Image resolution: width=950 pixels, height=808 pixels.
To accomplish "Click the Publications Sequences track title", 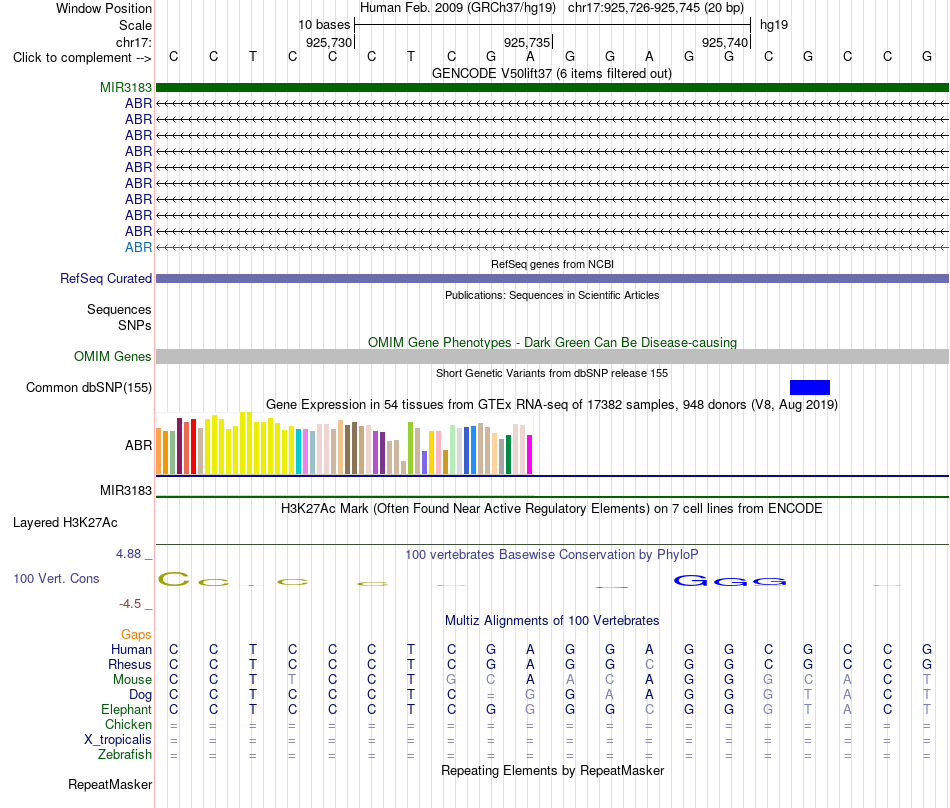I will click(x=552, y=296).
